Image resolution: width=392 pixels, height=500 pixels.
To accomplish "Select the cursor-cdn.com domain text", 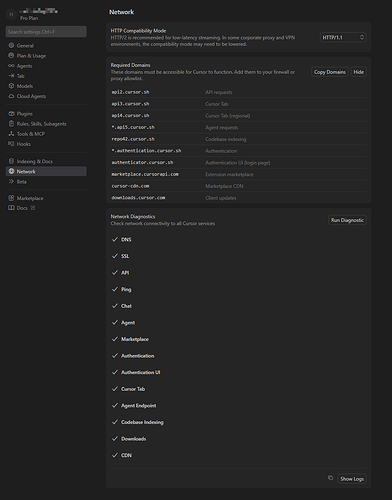I will pyautogui.click(x=130, y=186).
